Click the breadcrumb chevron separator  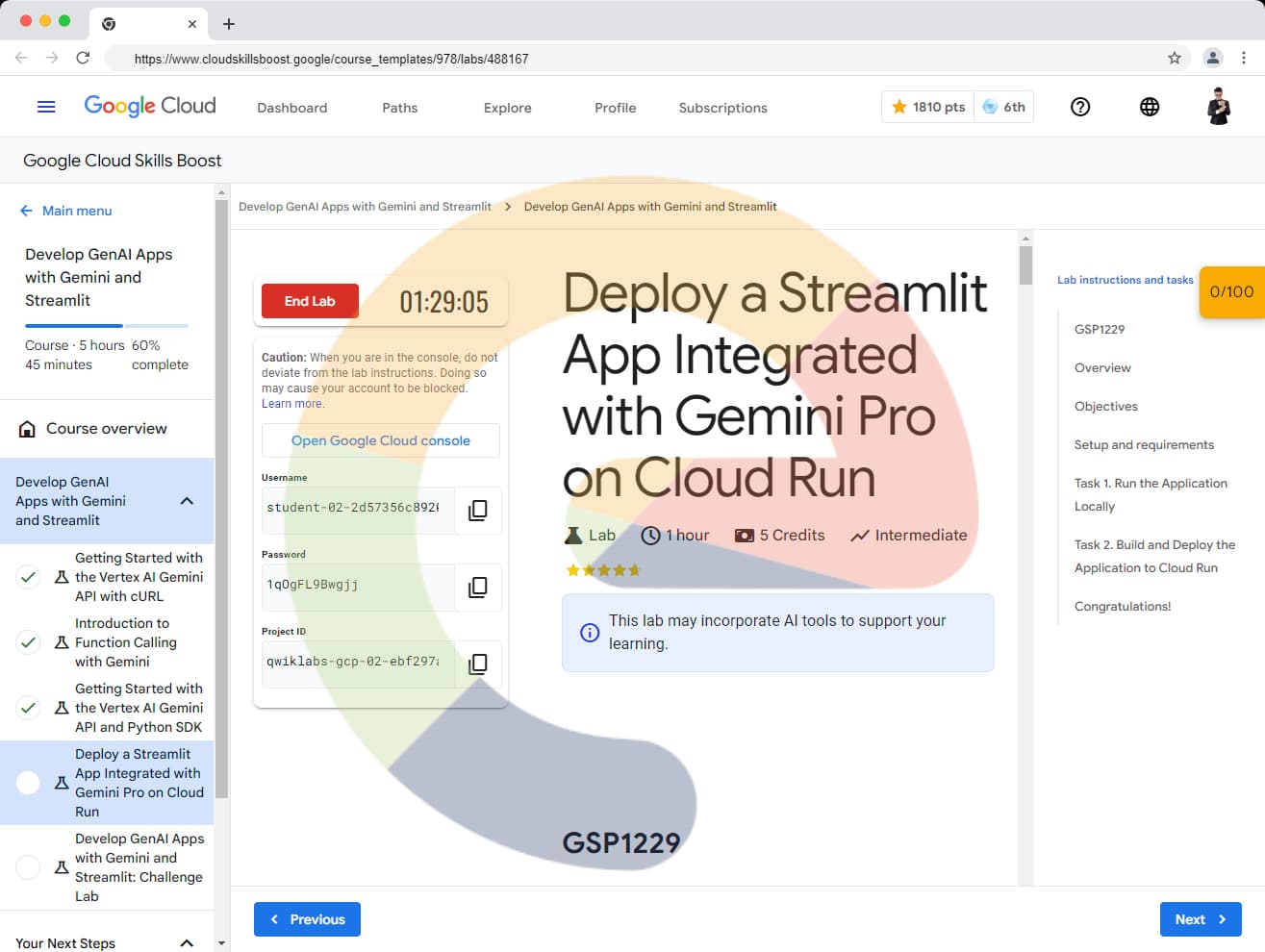508,207
